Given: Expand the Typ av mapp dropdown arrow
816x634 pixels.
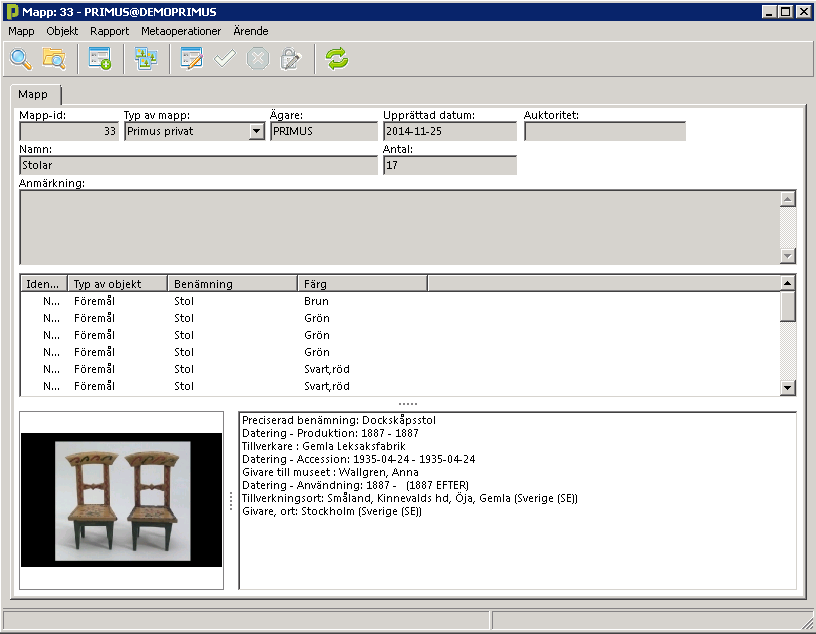Looking at the screenshot, I should 257,132.
